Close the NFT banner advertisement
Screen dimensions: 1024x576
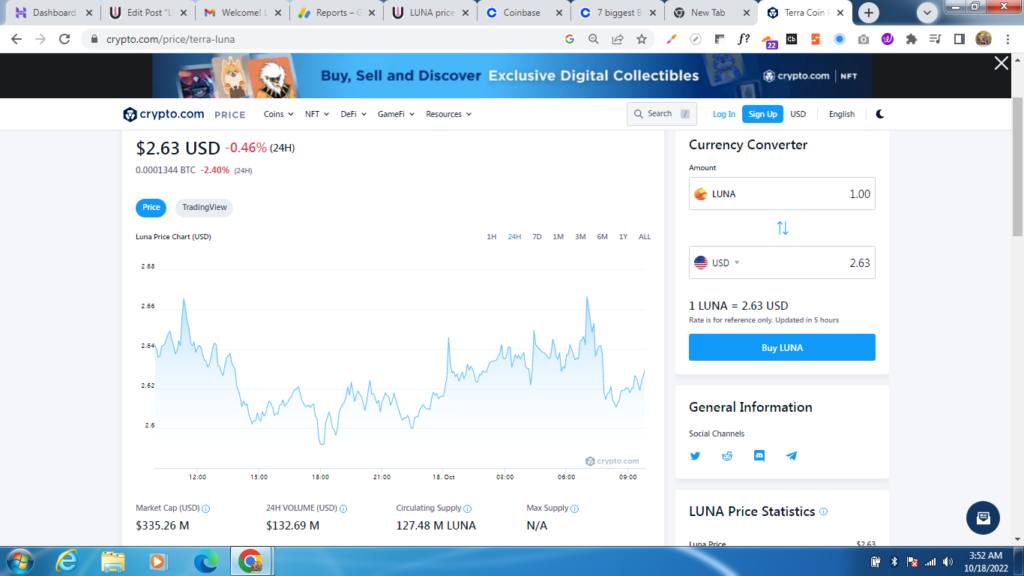coord(1001,63)
